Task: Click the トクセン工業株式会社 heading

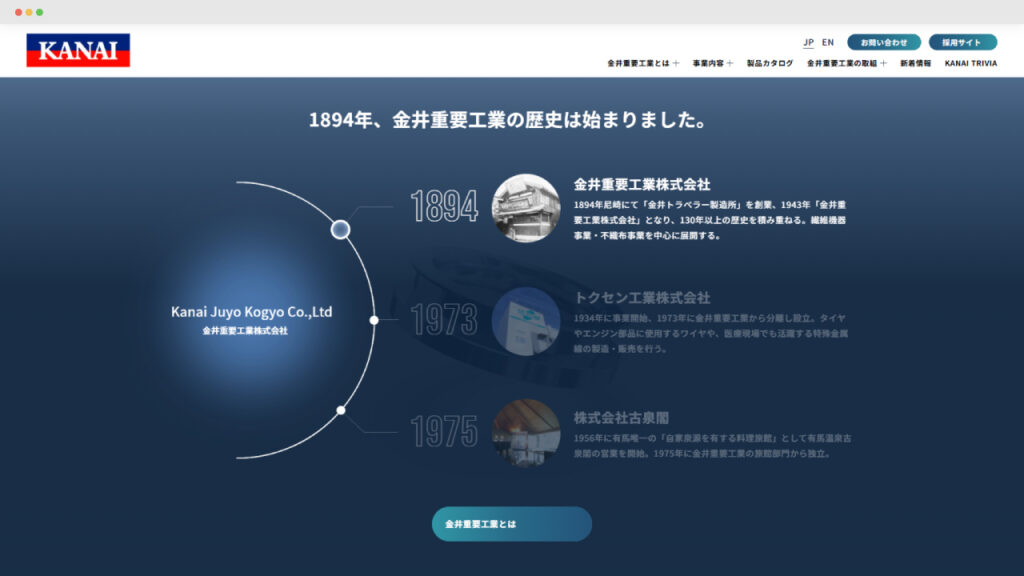Action: tap(642, 298)
